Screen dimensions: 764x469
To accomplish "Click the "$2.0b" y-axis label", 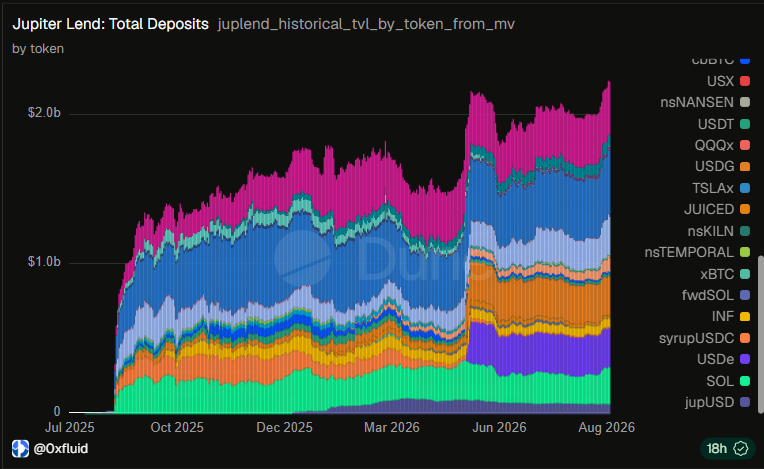I will (44, 113).
